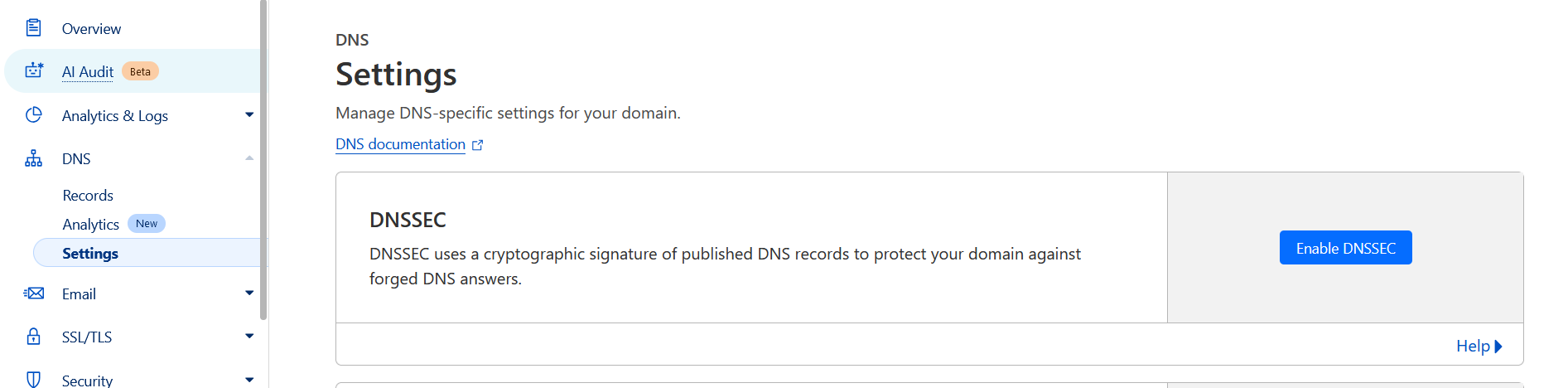Click the Analytics & Logs pie chart icon
Image resolution: width=1568 pixels, height=388 pixels.
click(33, 115)
